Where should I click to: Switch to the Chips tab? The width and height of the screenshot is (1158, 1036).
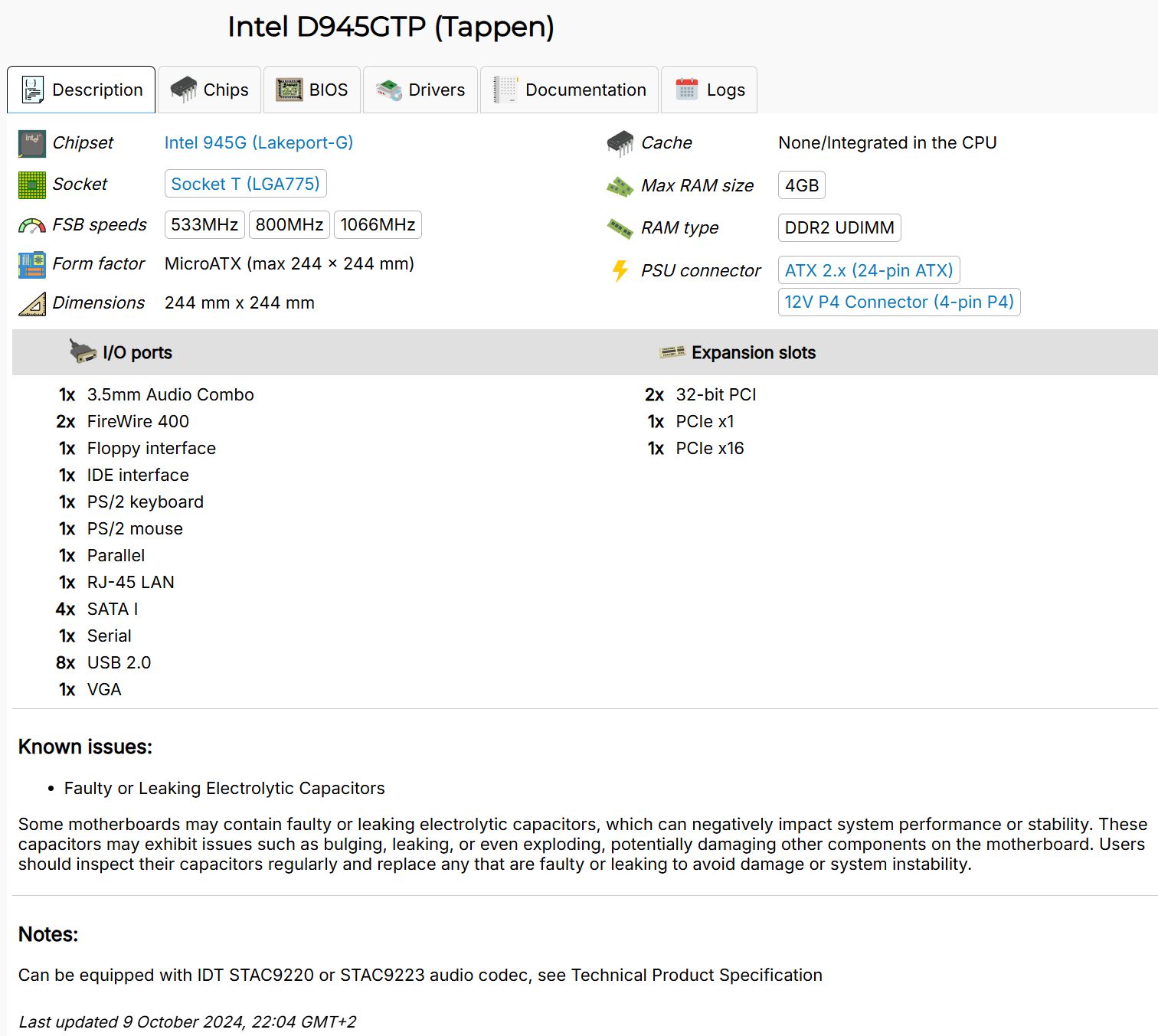point(209,90)
